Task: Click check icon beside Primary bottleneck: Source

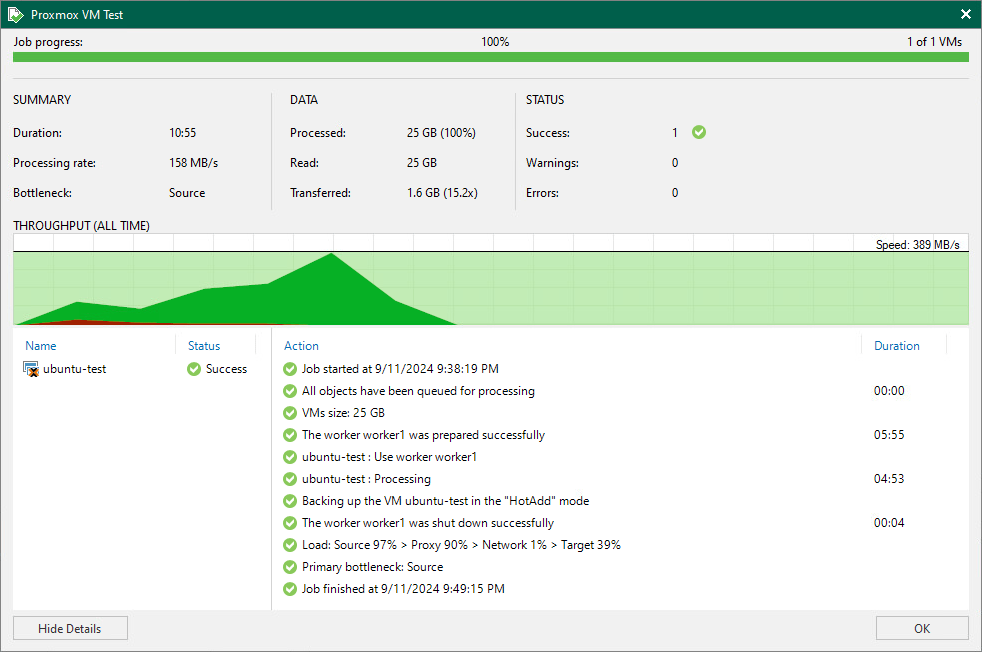Action: tap(291, 567)
